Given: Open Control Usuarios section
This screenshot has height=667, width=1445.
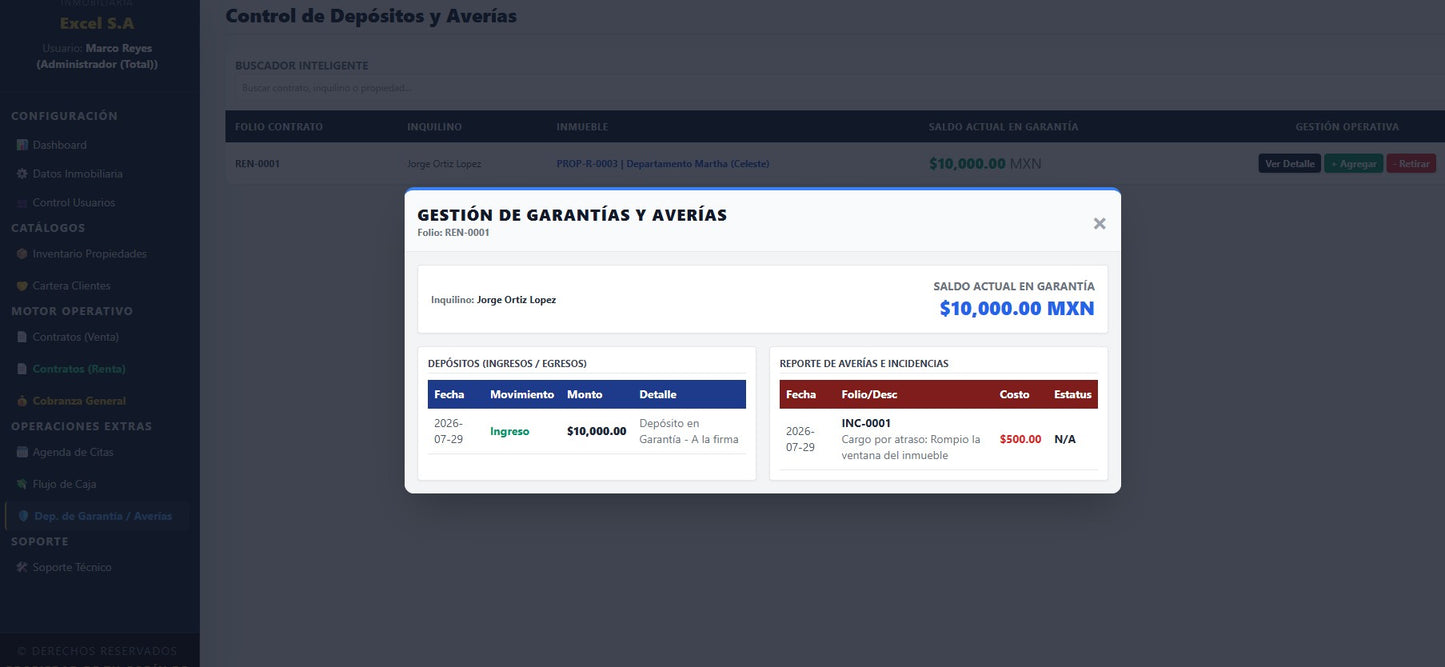Looking at the screenshot, I should 74,203.
